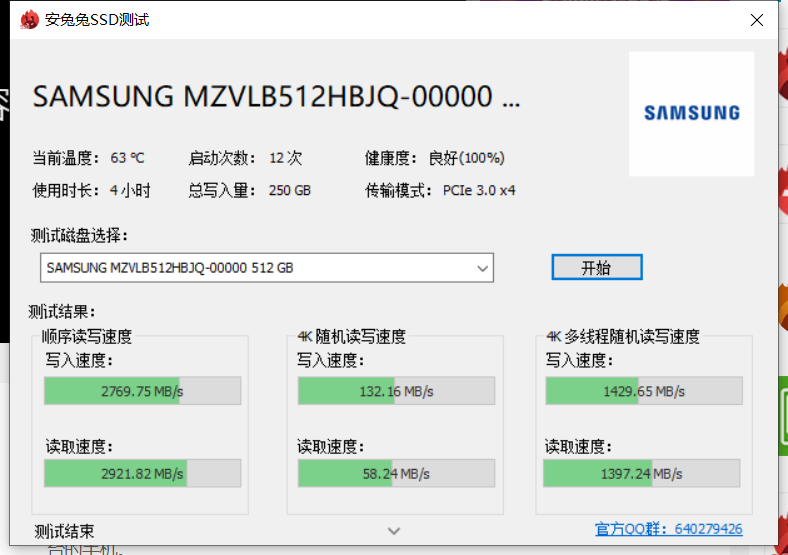Click the Samsung brand logo
Viewport: 788px width, 555px height.
point(691,113)
